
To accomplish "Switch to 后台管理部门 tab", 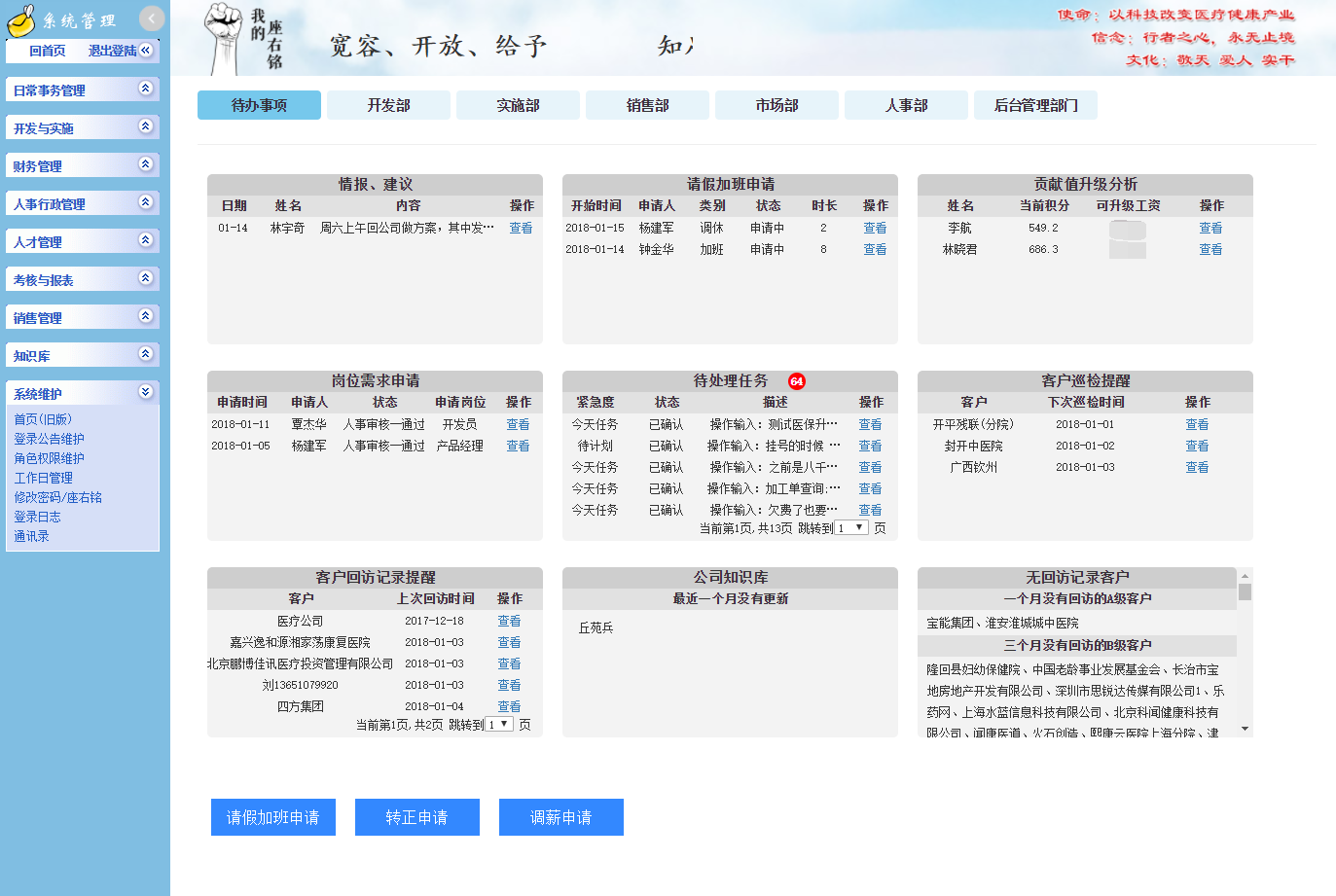I will click(1035, 105).
